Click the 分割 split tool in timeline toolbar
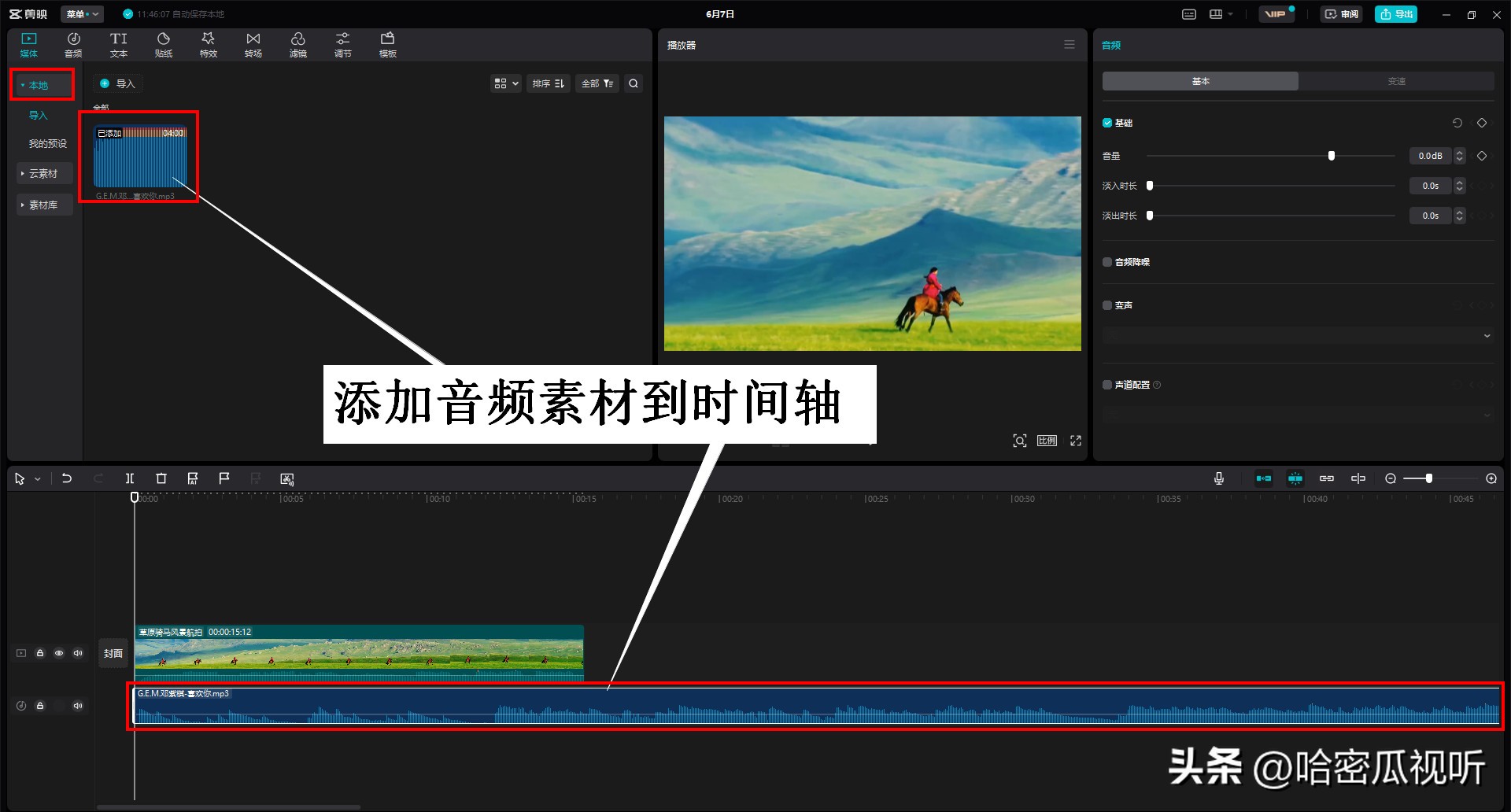Screen dimensions: 1511x812 [x=130, y=478]
